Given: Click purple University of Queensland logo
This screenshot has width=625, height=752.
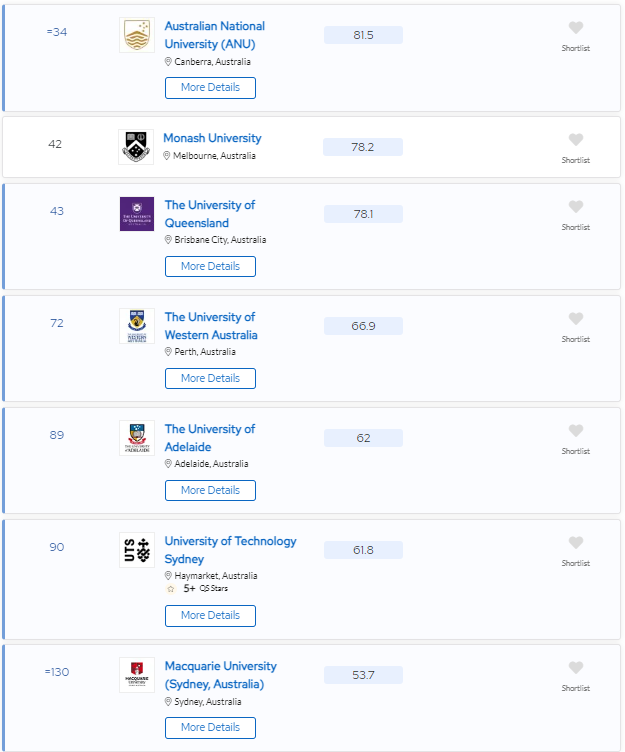Looking at the screenshot, I should click(x=137, y=214).
